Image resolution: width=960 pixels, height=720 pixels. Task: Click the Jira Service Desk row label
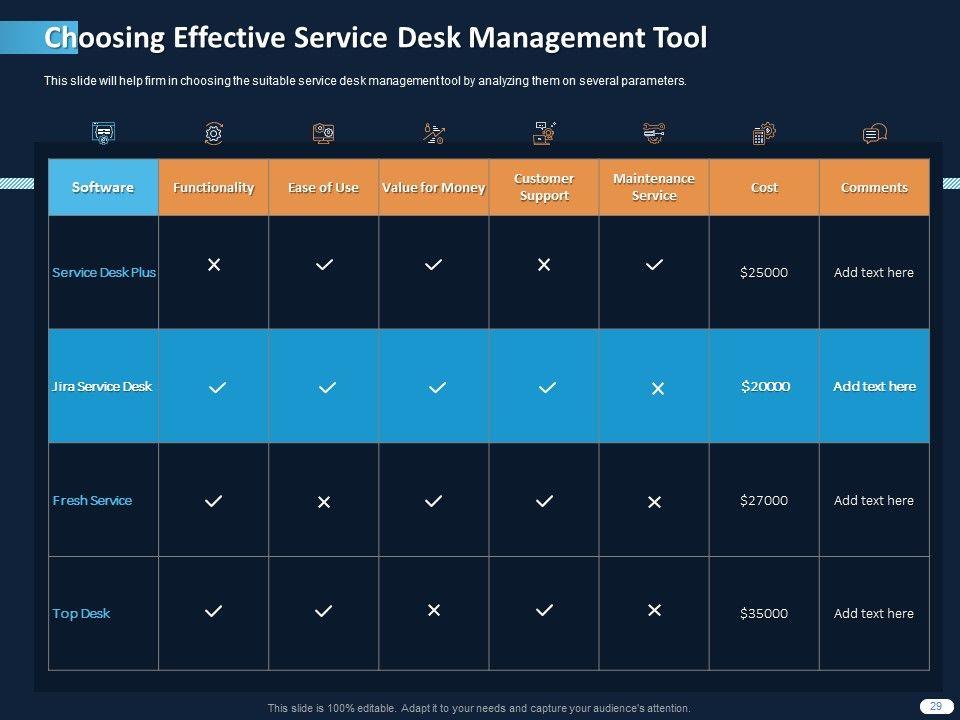click(x=102, y=386)
